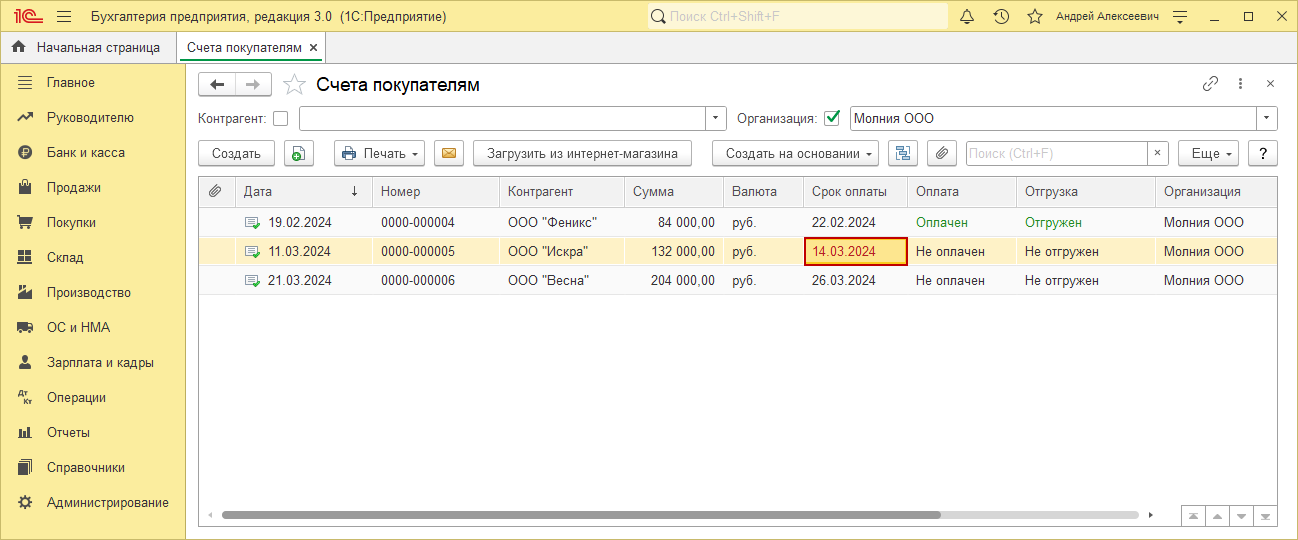The image size is (1298, 540).
Task: Add page to favorites with star icon
Action: (x=294, y=85)
